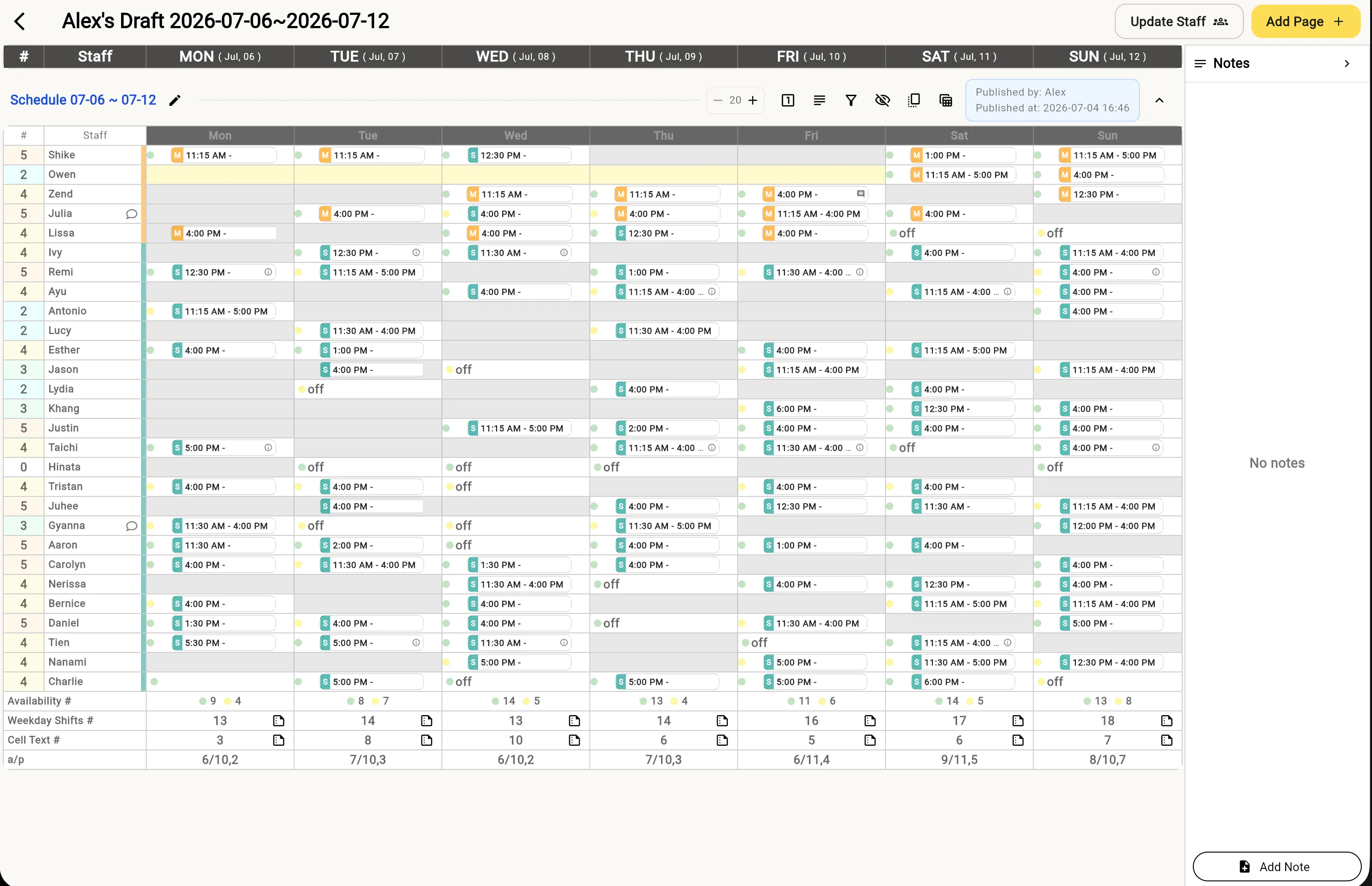The width and height of the screenshot is (1372, 886).
Task: Increase the value 20 with plus
Action: click(x=753, y=101)
